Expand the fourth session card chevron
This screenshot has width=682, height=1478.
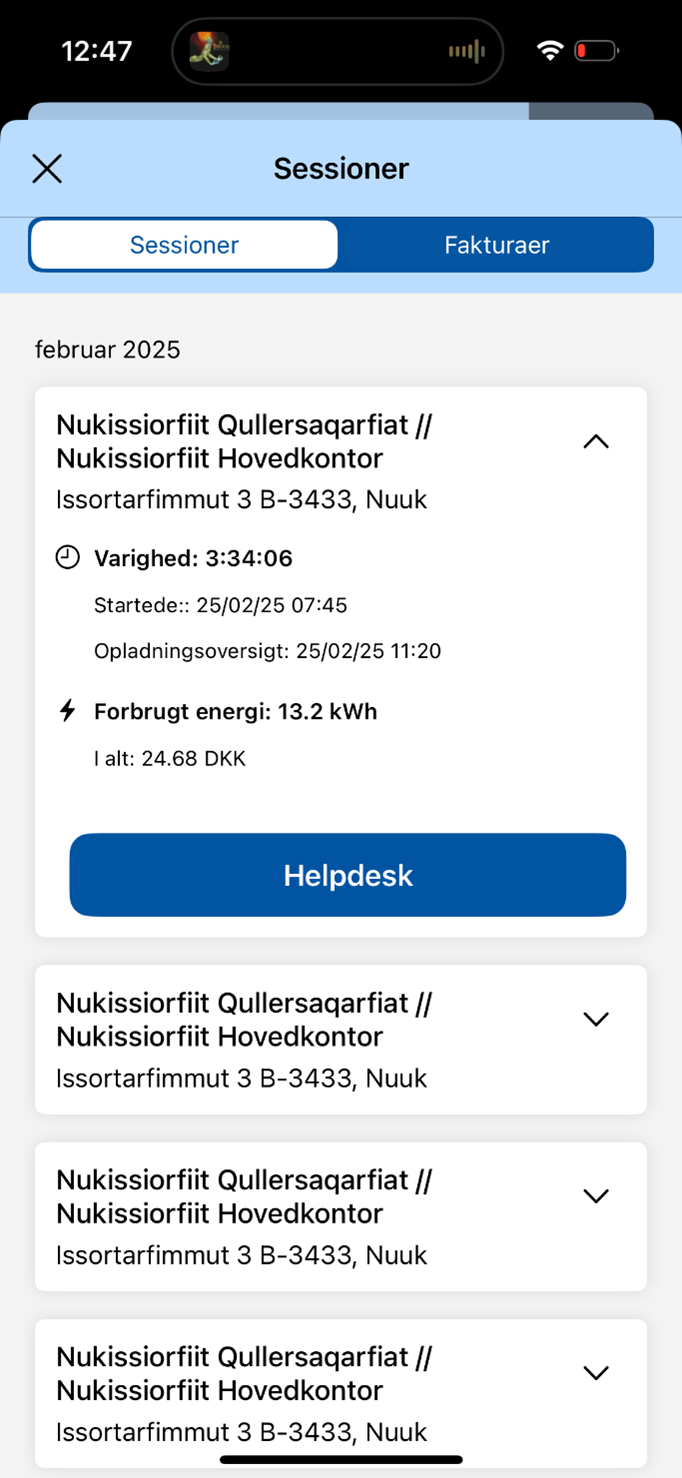click(x=596, y=1373)
